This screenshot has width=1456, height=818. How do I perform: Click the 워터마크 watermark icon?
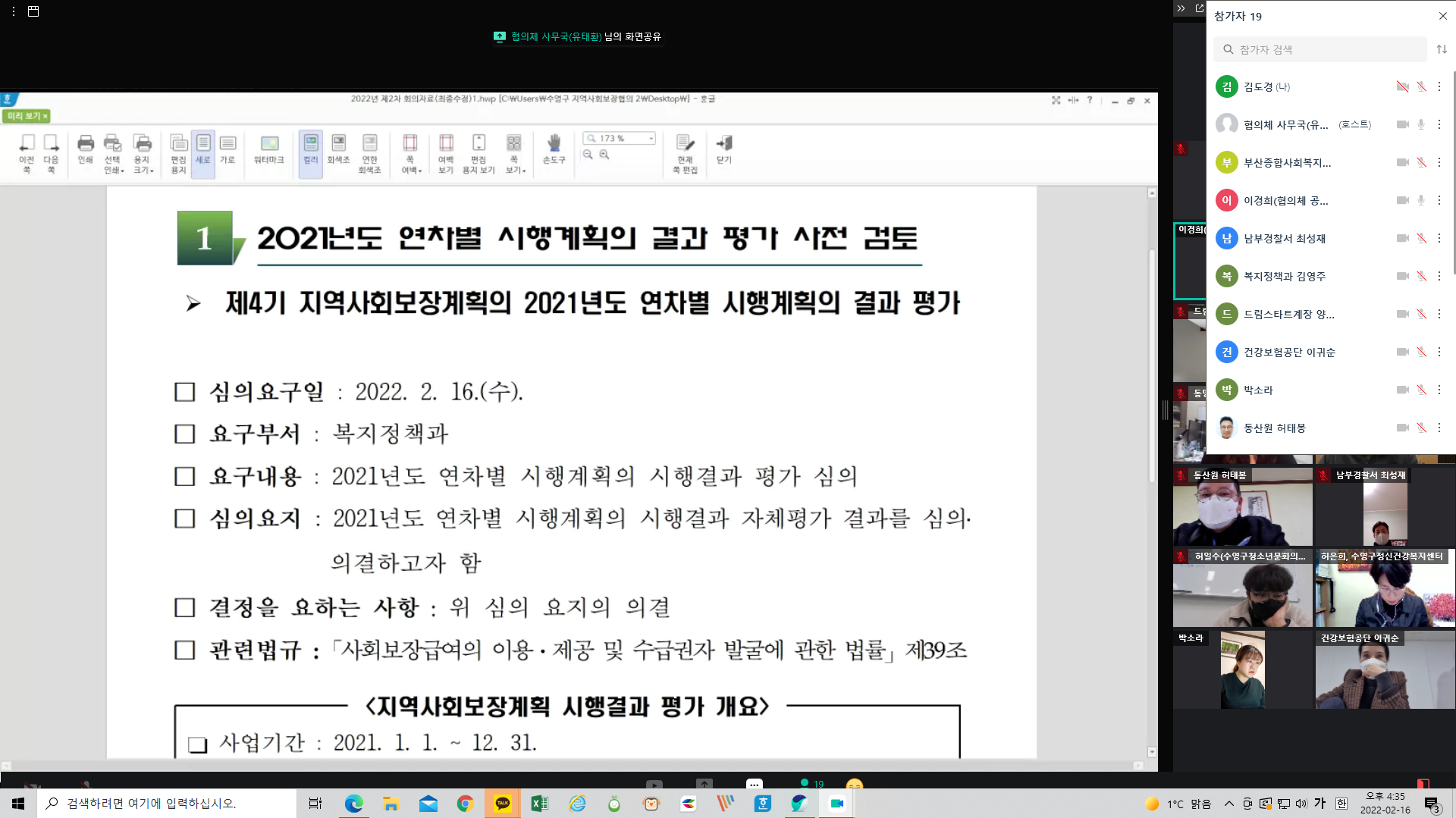click(269, 149)
